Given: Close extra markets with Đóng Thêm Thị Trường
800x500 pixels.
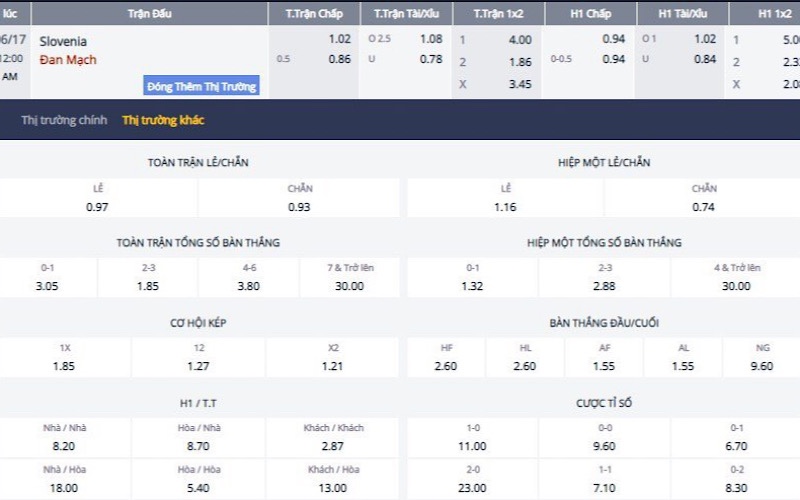Looking at the screenshot, I should coord(202,86).
